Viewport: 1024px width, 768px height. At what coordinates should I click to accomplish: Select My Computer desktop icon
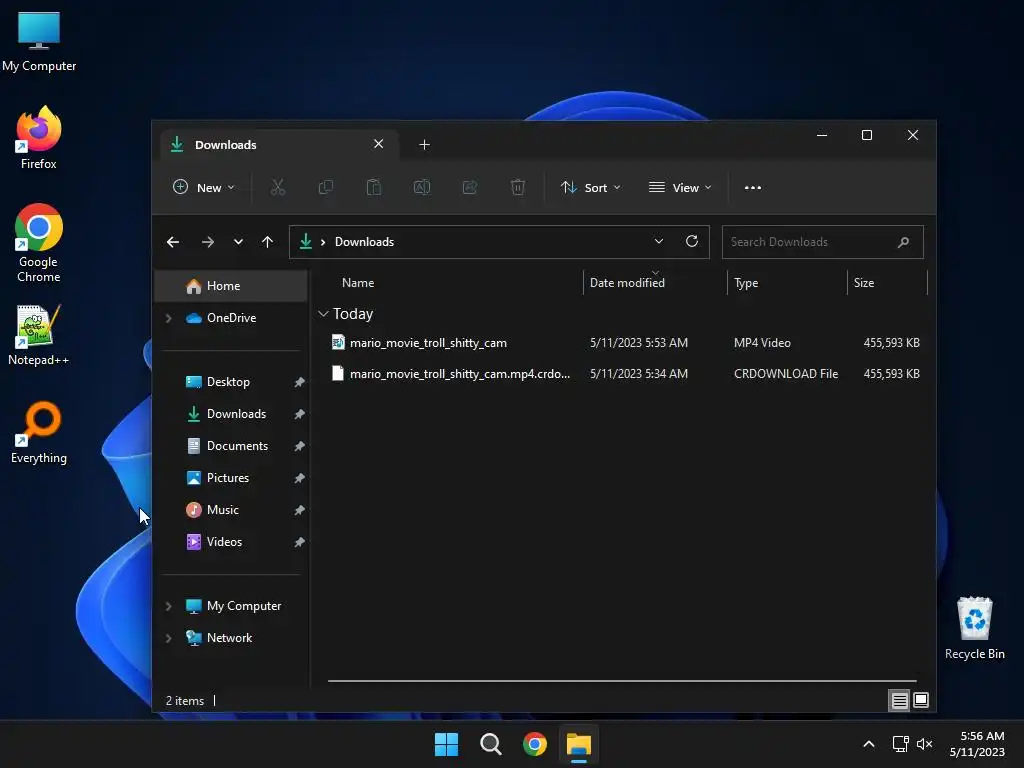(x=39, y=41)
